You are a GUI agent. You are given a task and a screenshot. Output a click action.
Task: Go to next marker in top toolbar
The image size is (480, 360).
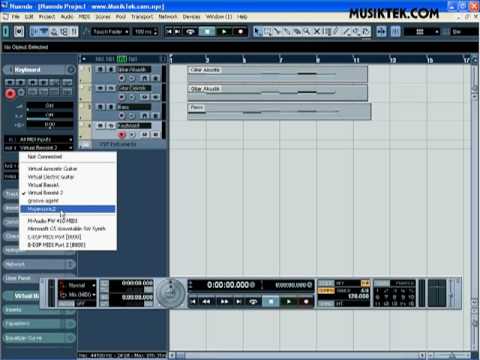coord(177,32)
